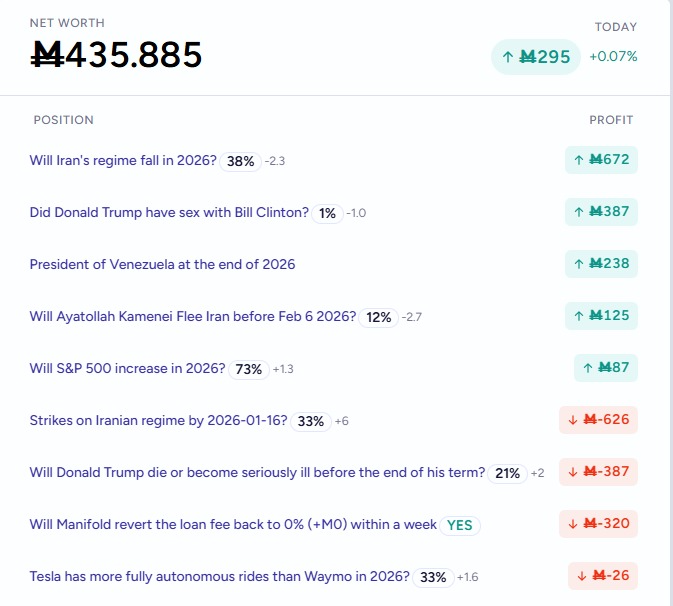Click the 73% probability badge
Viewport: 673px width, 606px height.
(248, 369)
